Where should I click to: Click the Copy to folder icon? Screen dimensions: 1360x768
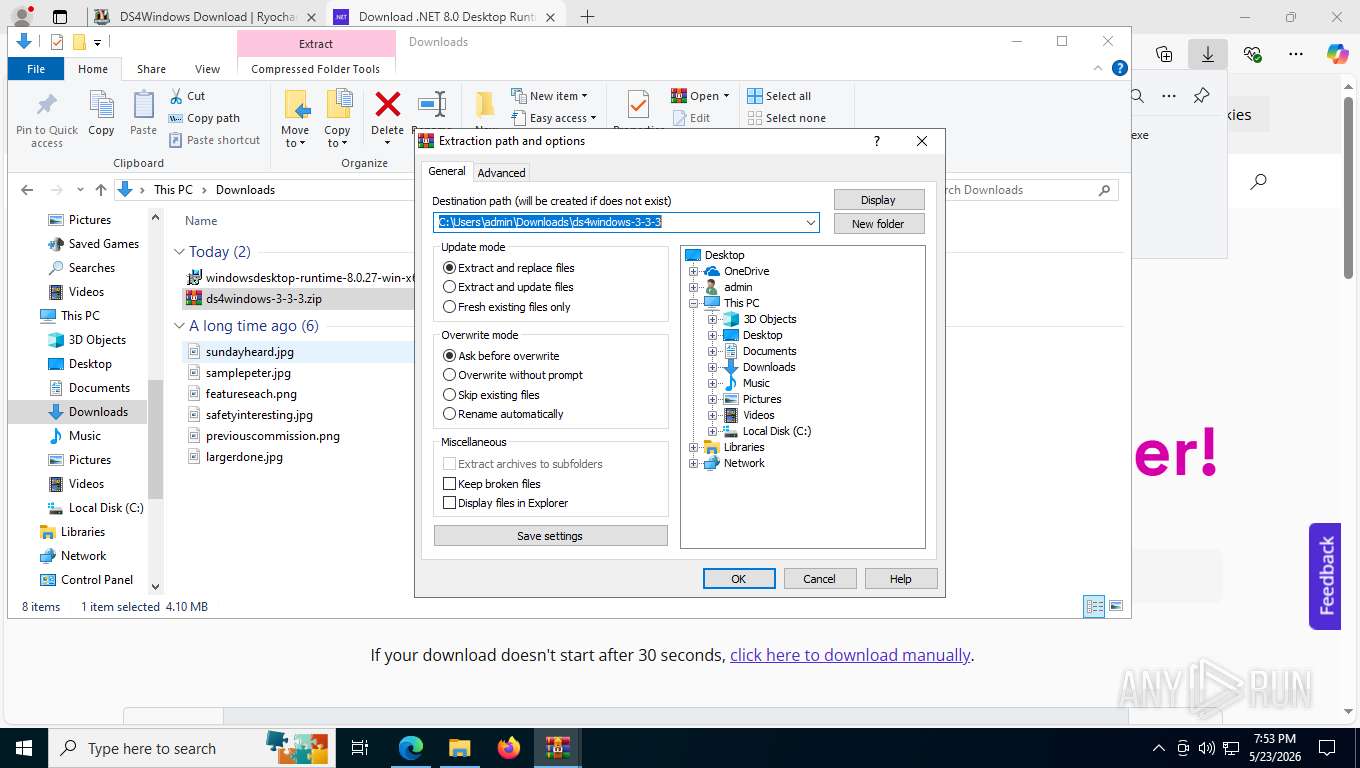coord(338,105)
